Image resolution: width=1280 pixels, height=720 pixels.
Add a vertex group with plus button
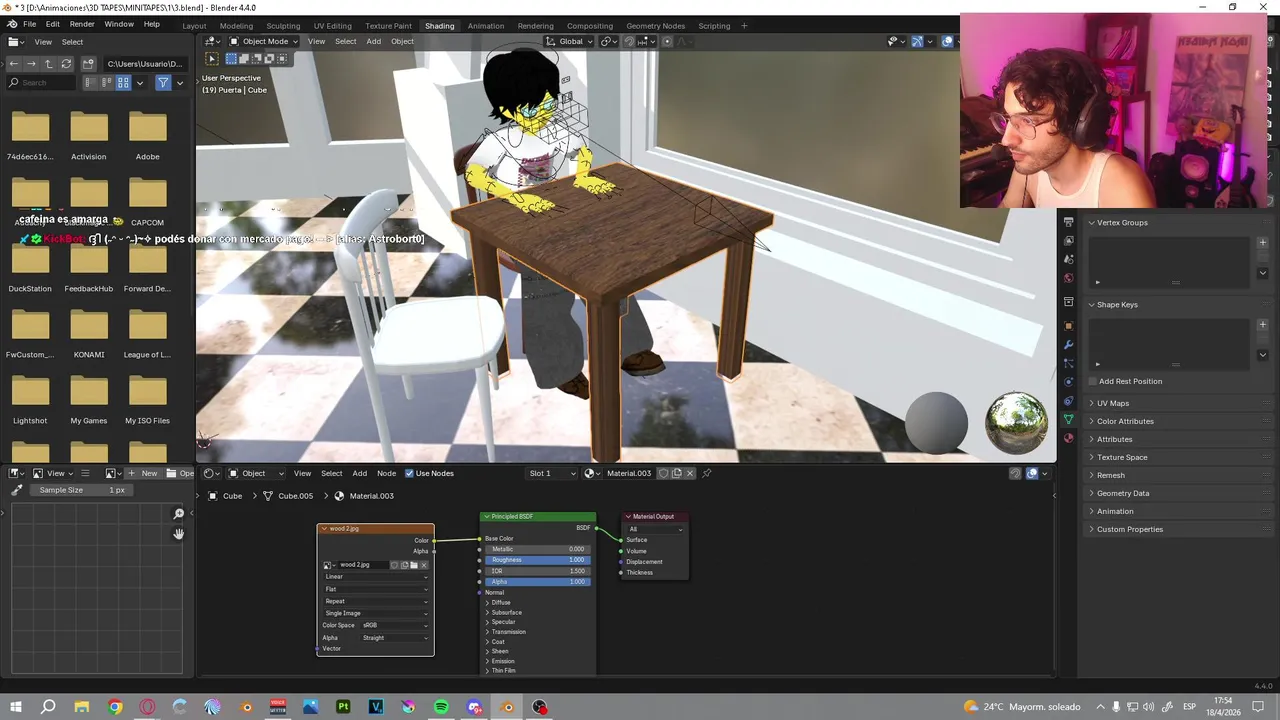(x=1262, y=242)
